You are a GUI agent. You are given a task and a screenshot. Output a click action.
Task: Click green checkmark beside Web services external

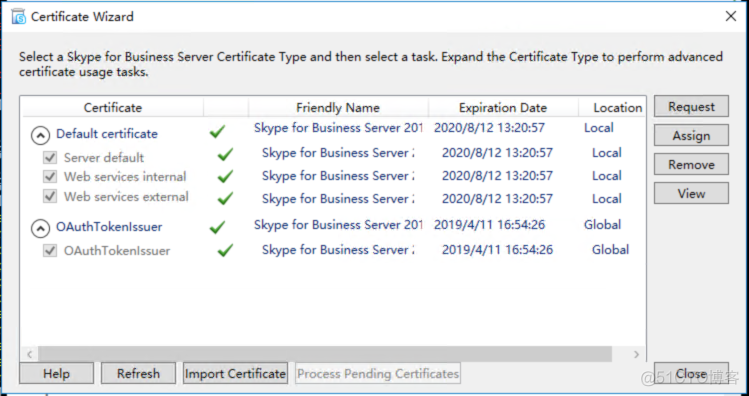225,198
